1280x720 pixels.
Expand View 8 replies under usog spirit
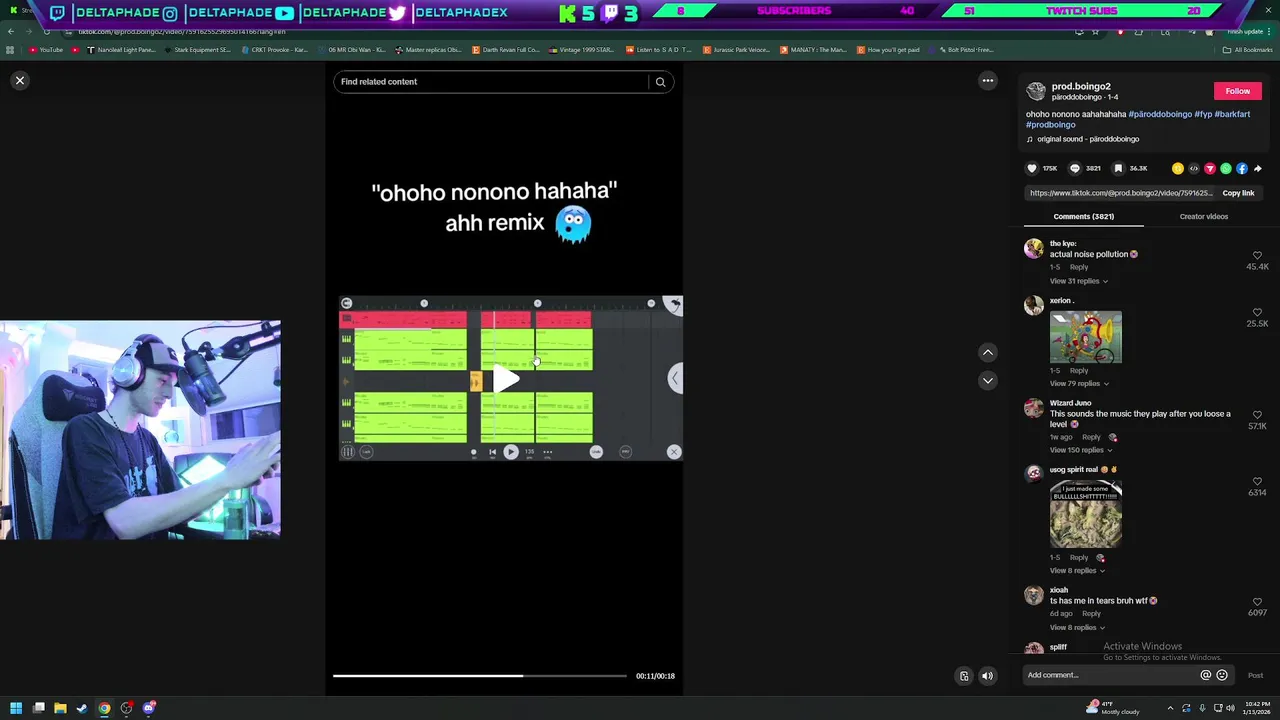coord(1077,571)
